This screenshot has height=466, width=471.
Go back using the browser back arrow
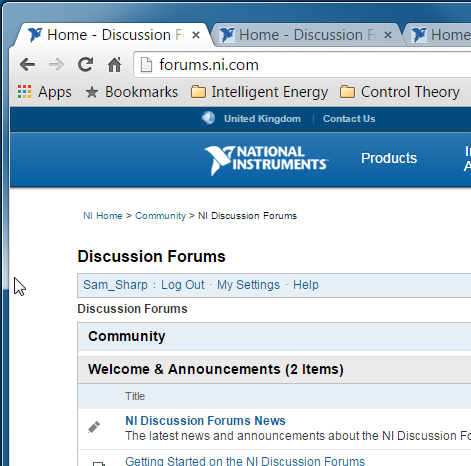[x=27, y=65]
